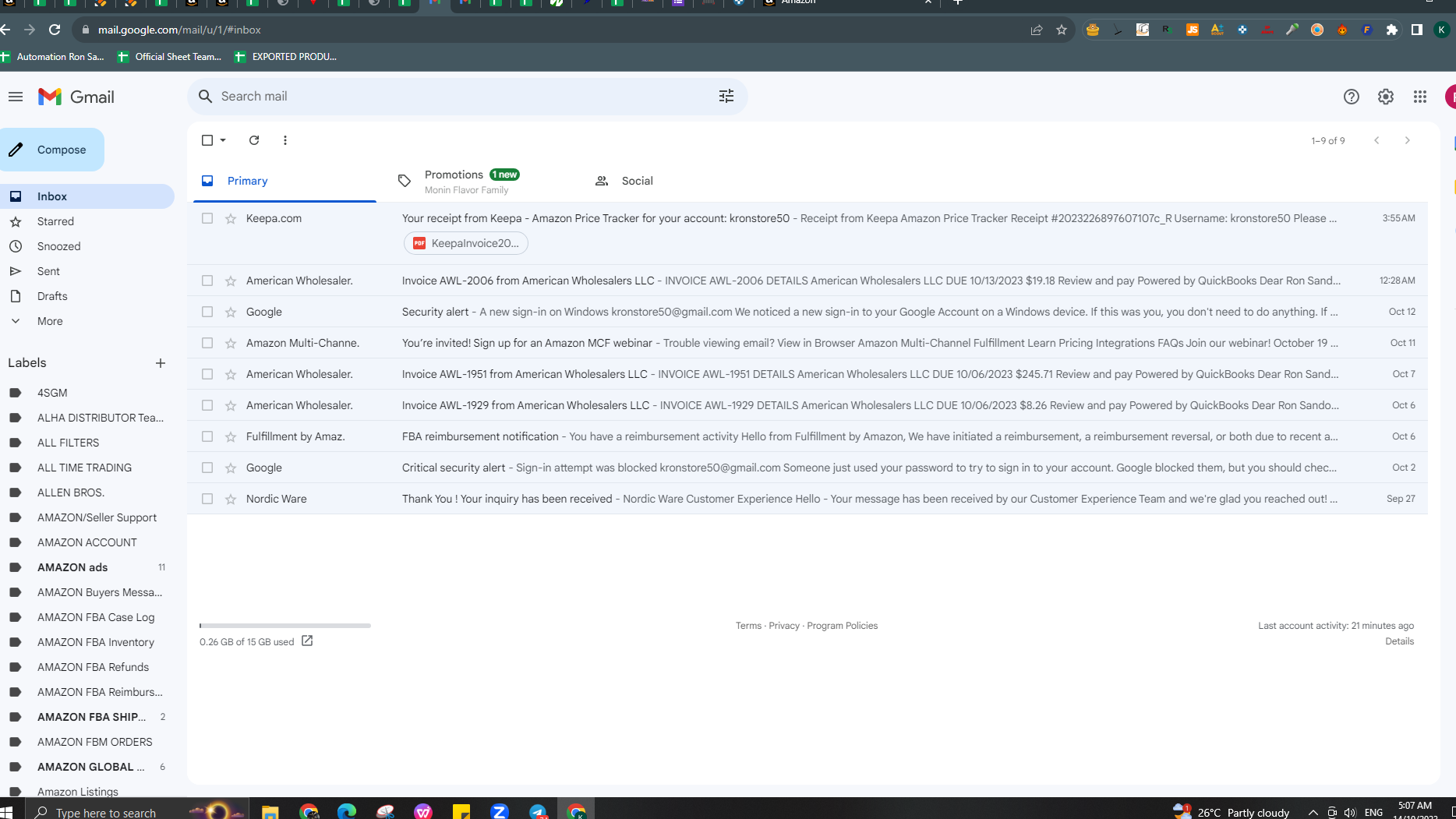
Task: Open the Critical security alert email
Action: pos(808,468)
